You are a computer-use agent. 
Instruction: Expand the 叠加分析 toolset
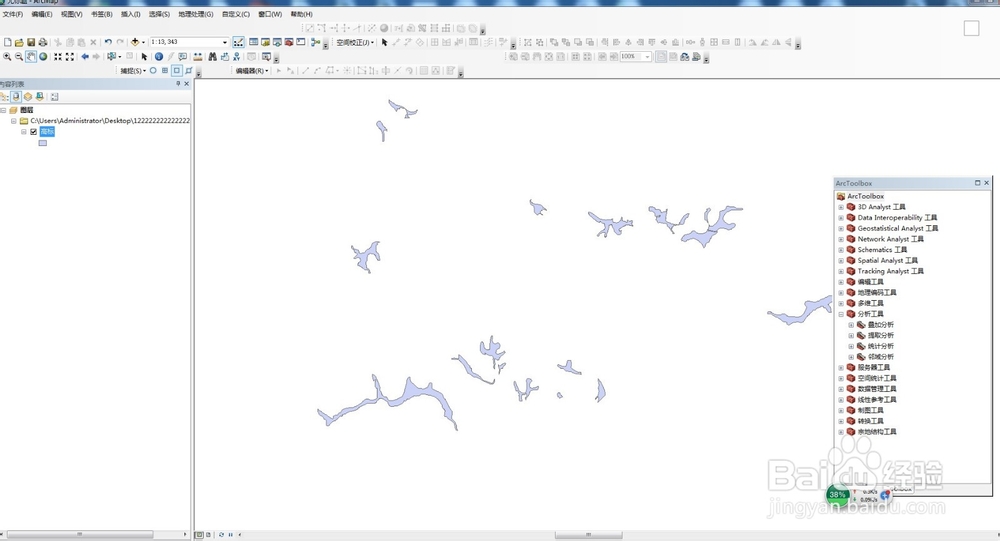pyautogui.click(x=851, y=325)
